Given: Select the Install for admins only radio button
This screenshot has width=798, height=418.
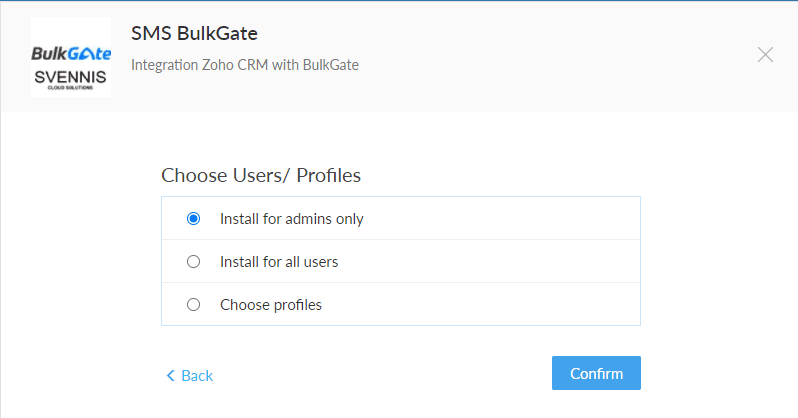Looking at the screenshot, I should (x=194, y=219).
